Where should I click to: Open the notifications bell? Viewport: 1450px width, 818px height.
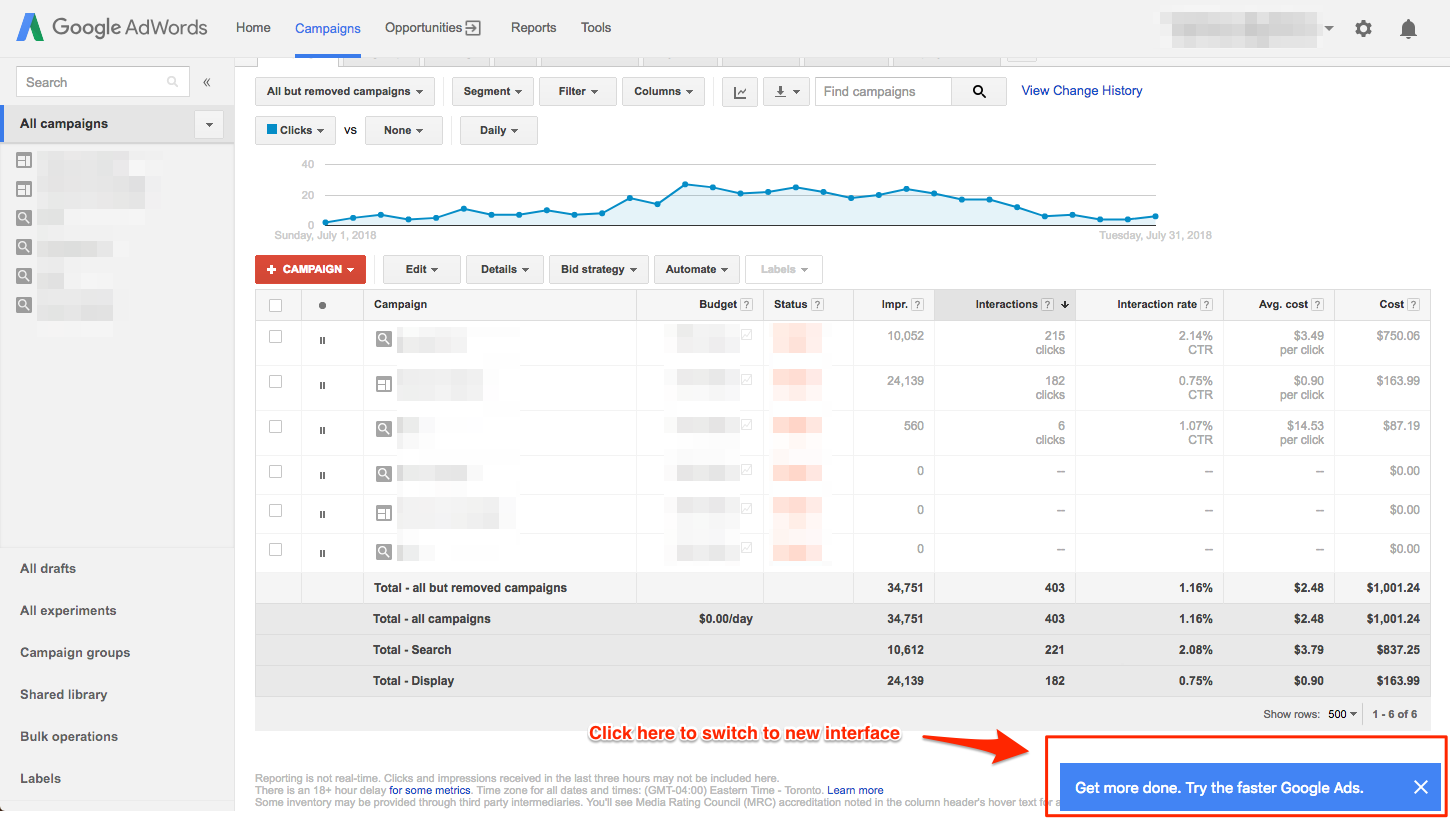pos(1408,29)
